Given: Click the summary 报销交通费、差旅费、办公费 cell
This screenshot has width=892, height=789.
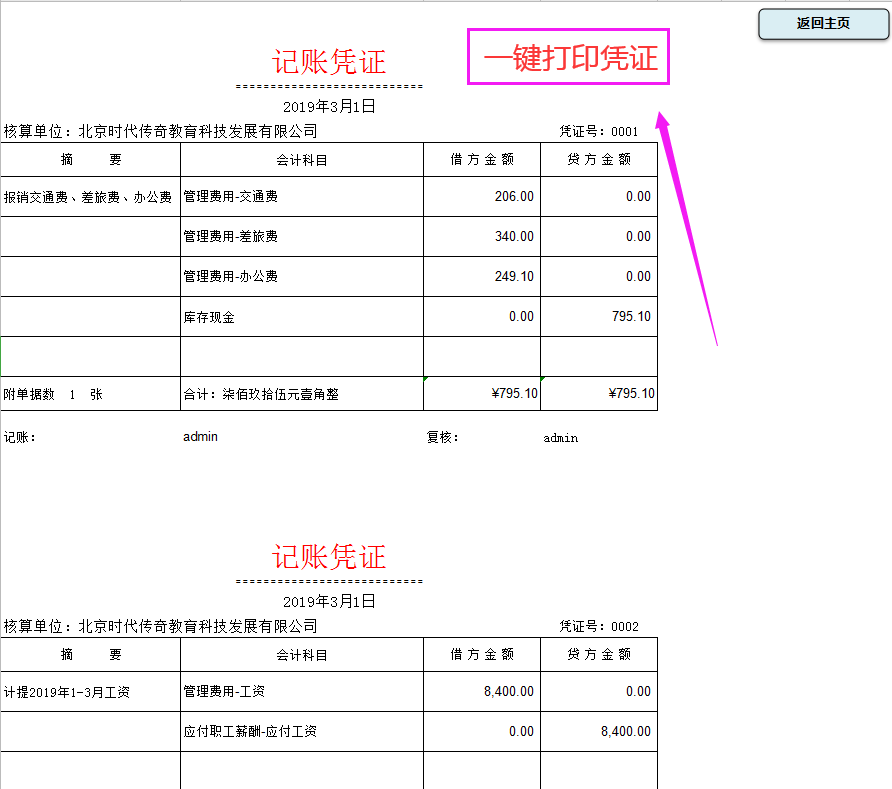Looking at the screenshot, I should [x=91, y=196].
